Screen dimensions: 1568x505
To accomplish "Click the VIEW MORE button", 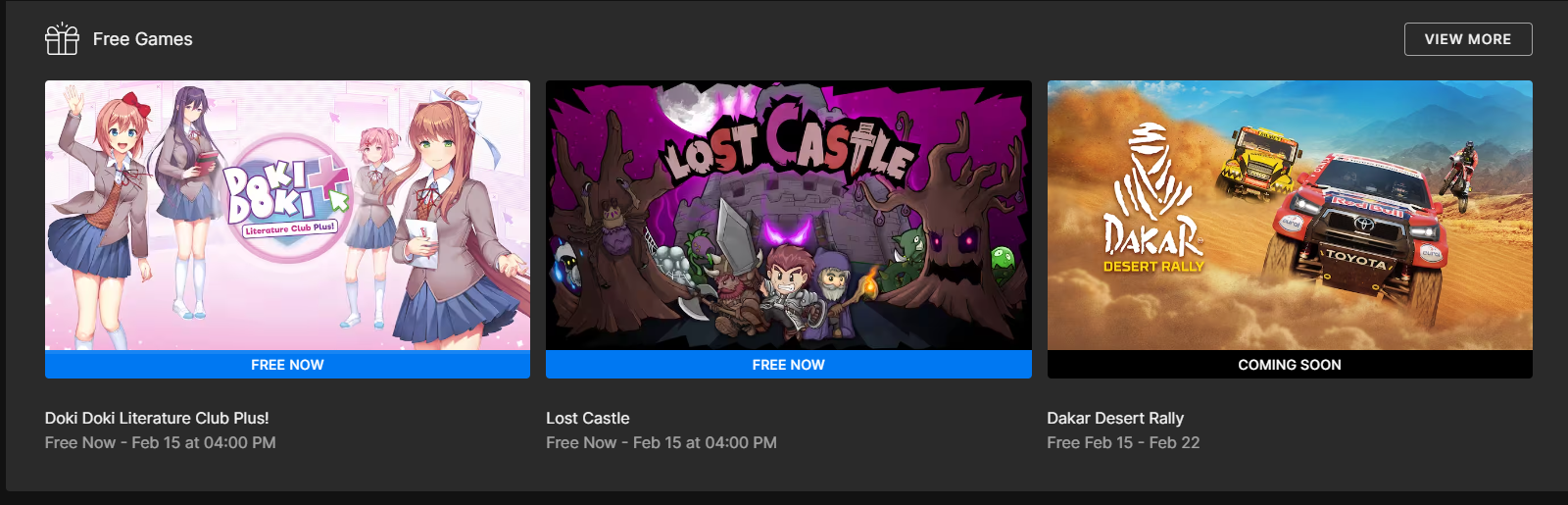I will (x=1467, y=39).
